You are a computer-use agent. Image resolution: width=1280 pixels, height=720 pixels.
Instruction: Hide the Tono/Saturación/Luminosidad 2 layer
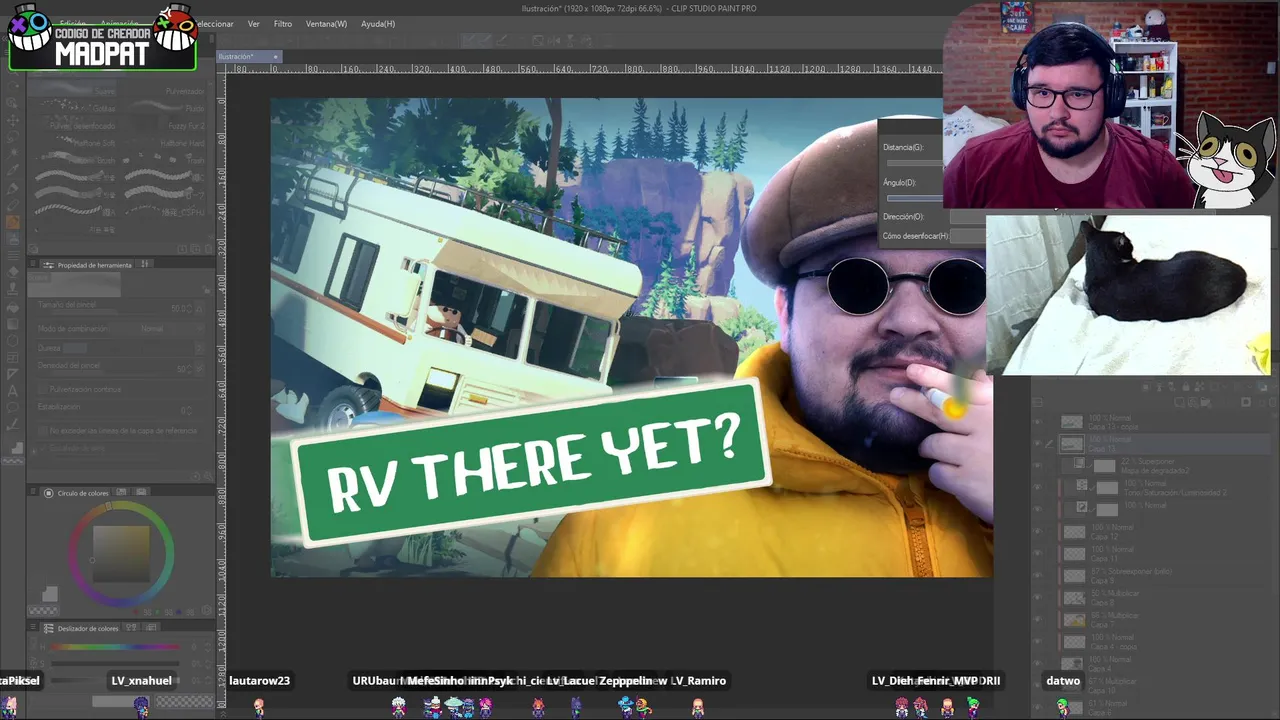point(1037,487)
